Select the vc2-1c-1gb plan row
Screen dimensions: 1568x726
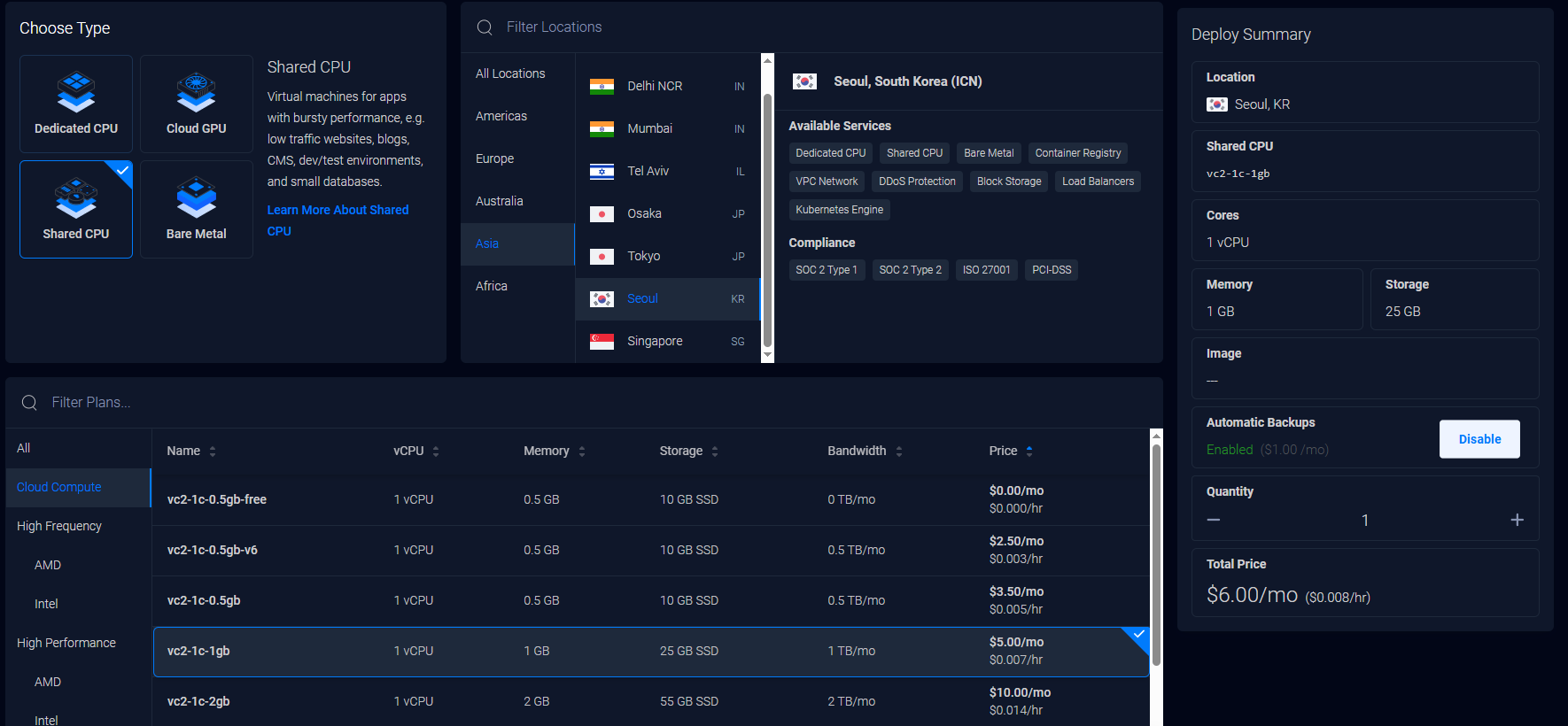pos(651,652)
